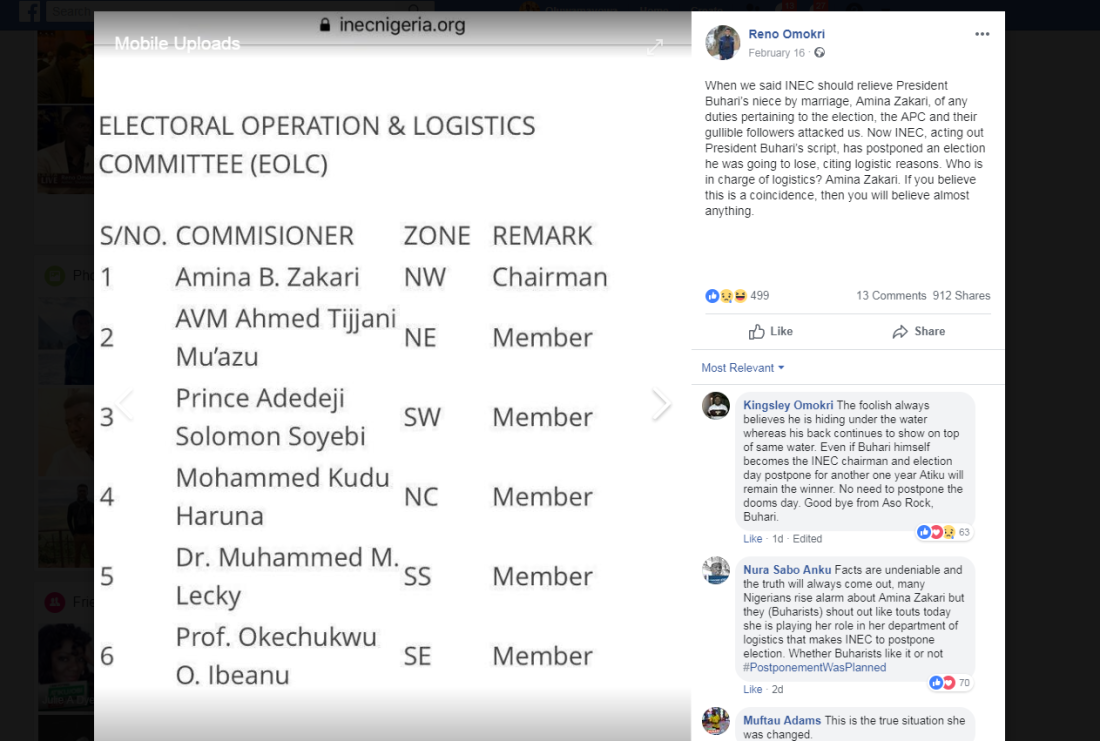Viewport: 1100px width, 741px height.
Task: Open Muftau Adams' profile link
Action: (782, 720)
